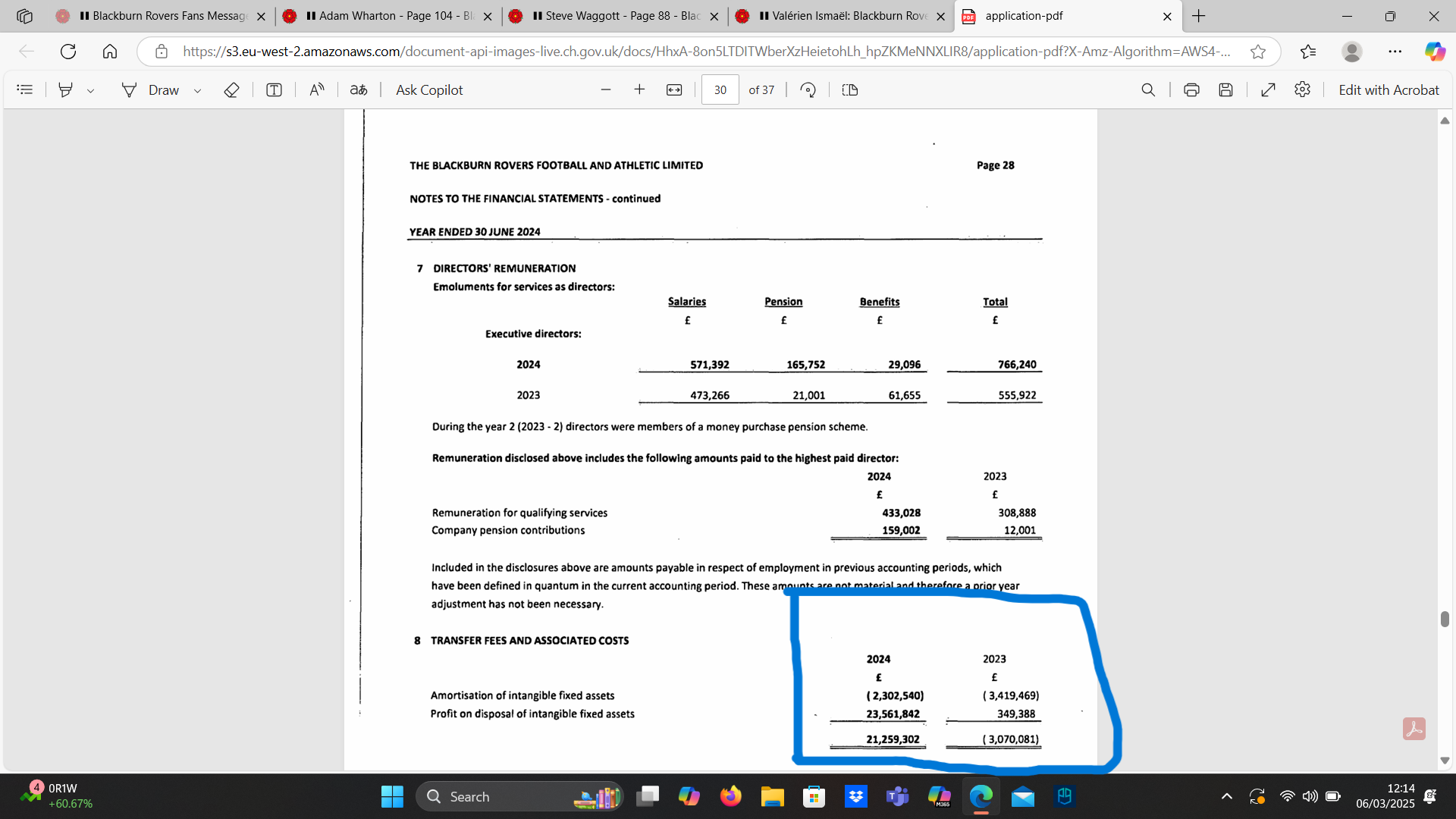Viewport: 1456px width, 819px height.
Task: Open the Mail app from taskbar
Action: (1023, 797)
